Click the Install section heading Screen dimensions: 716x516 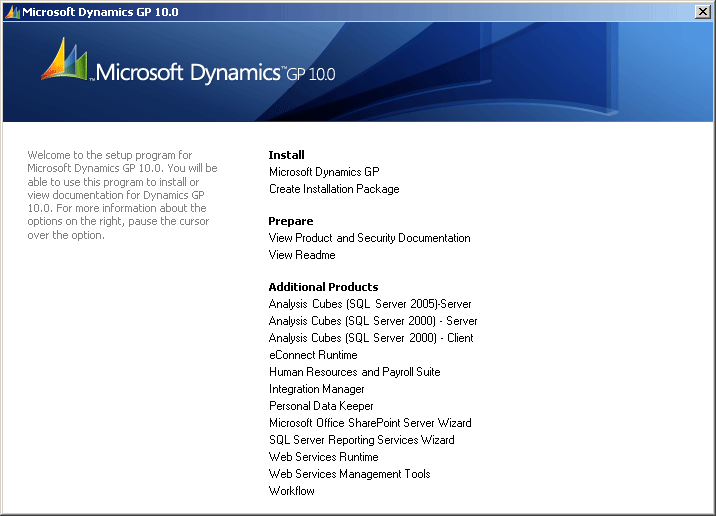pyautogui.click(x=286, y=155)
